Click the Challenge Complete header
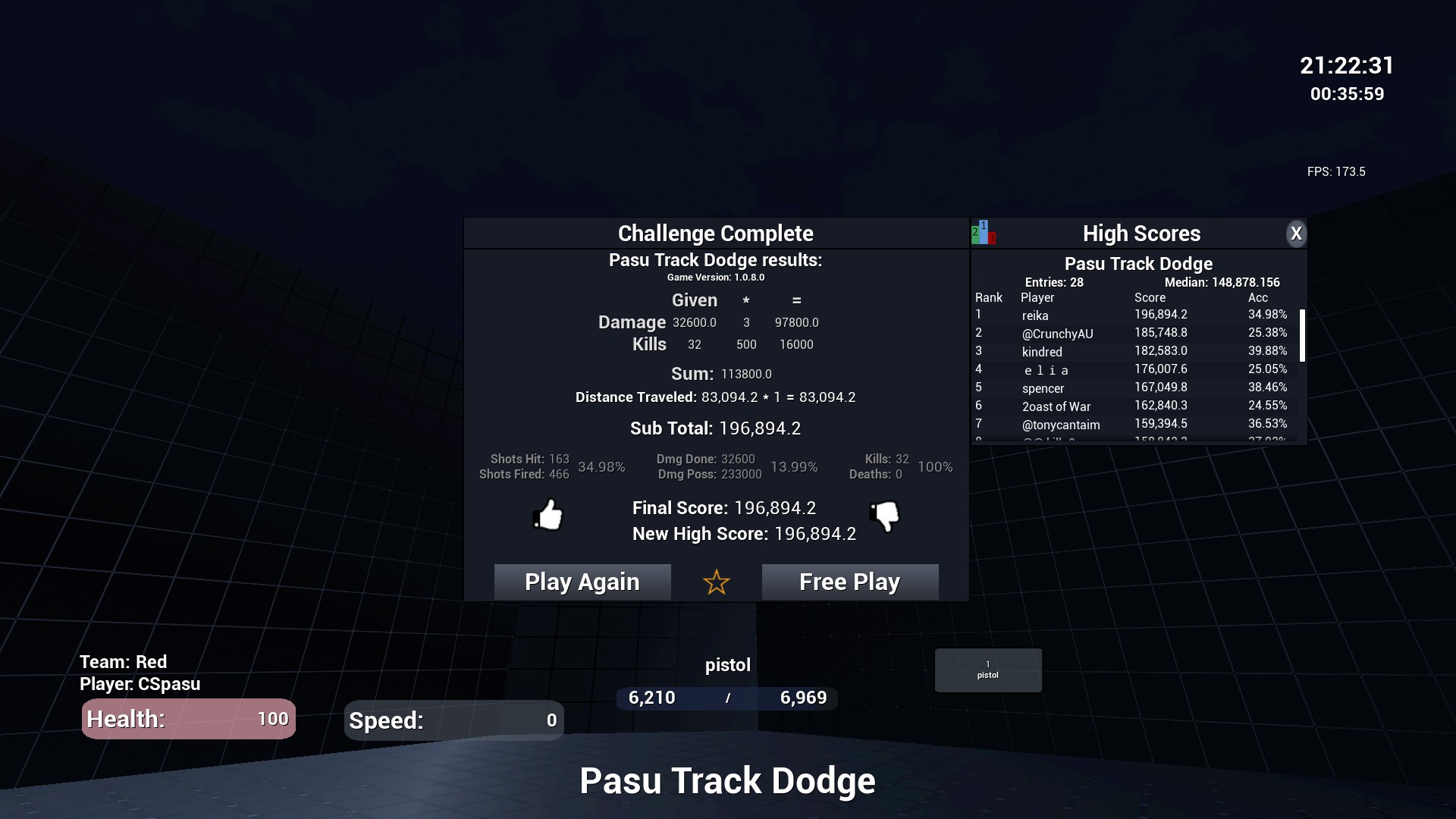The image size is (1456, 819). (715, 233)
